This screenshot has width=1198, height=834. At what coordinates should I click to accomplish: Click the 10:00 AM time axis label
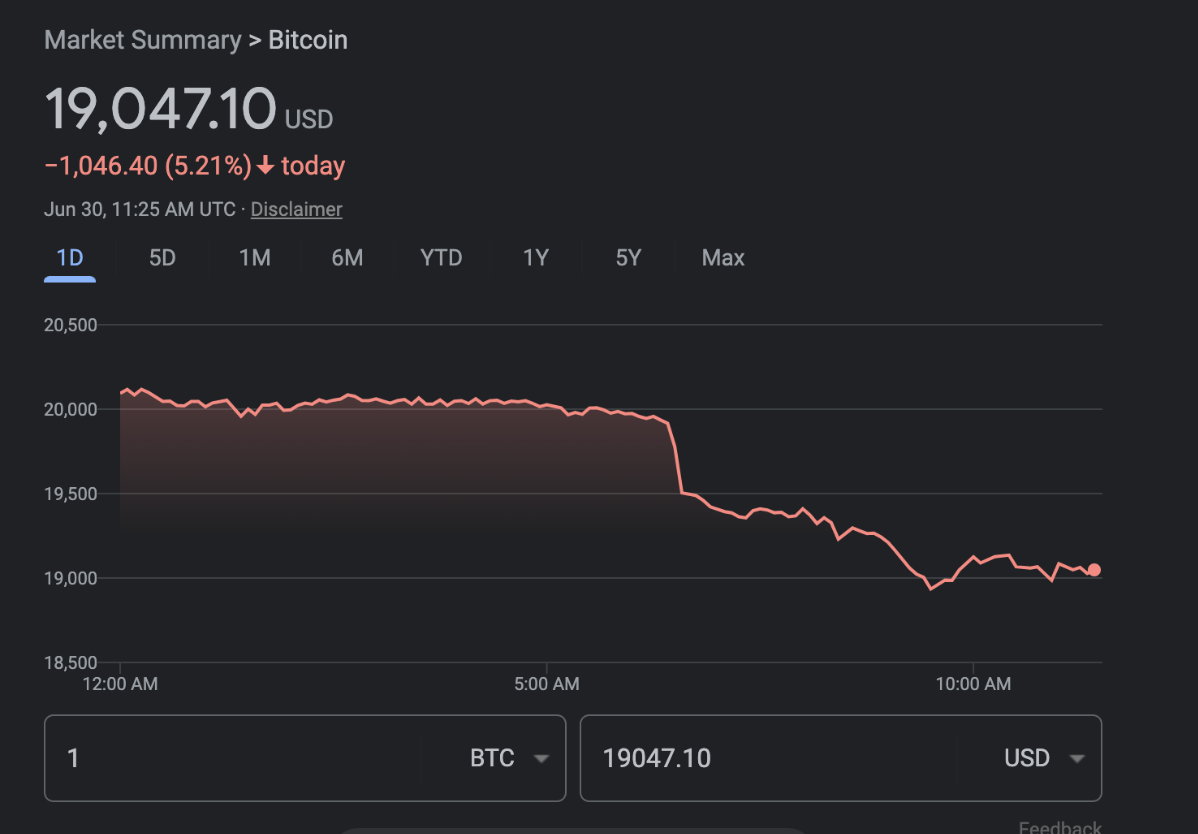pyautogui.click(x=973, y=684)
